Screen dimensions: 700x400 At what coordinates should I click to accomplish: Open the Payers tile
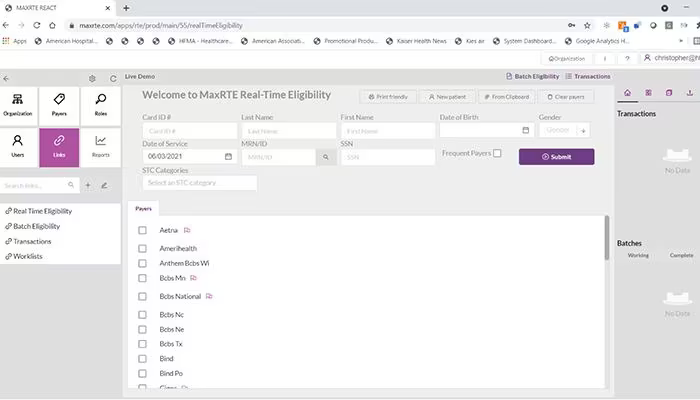click(59, 106)
